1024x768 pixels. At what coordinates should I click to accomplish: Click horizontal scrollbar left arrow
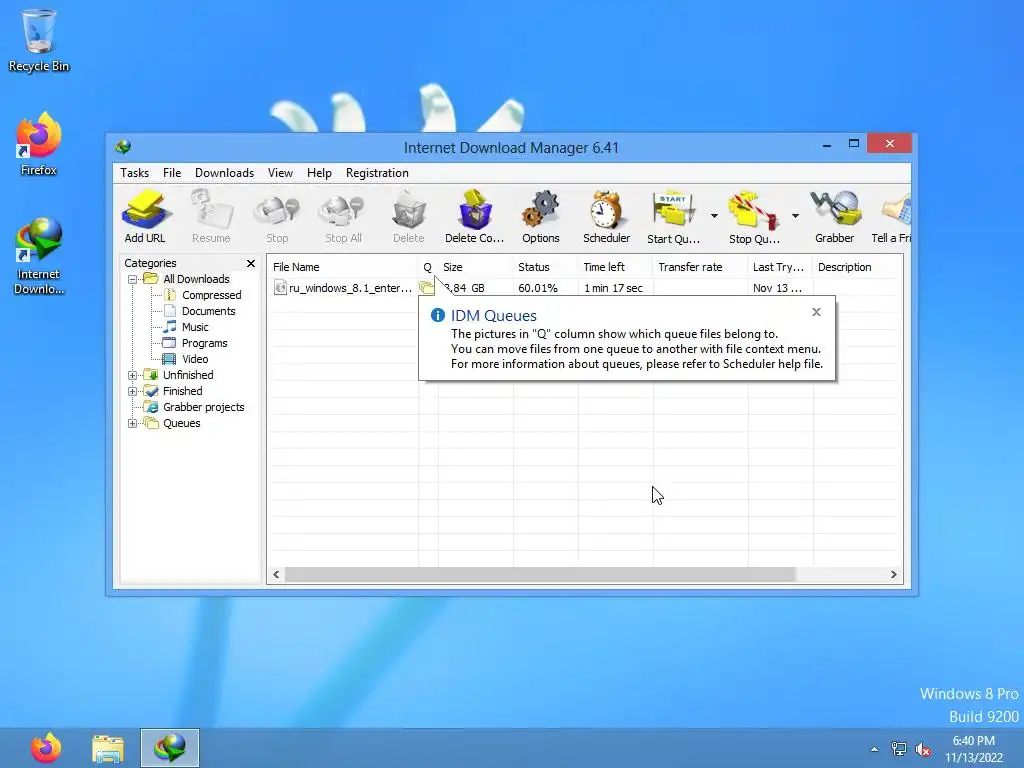pyautogui.click(x=276, y=575)
